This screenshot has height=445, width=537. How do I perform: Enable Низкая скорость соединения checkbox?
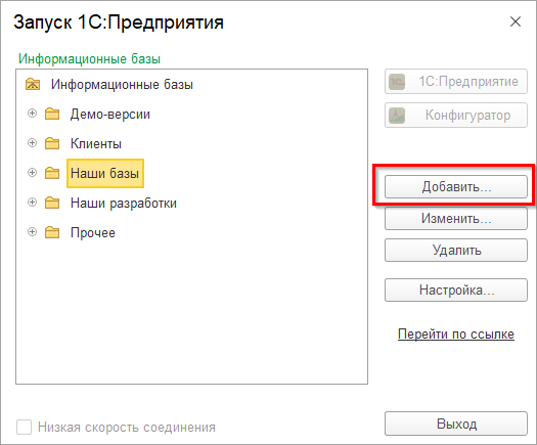(24, 427)
